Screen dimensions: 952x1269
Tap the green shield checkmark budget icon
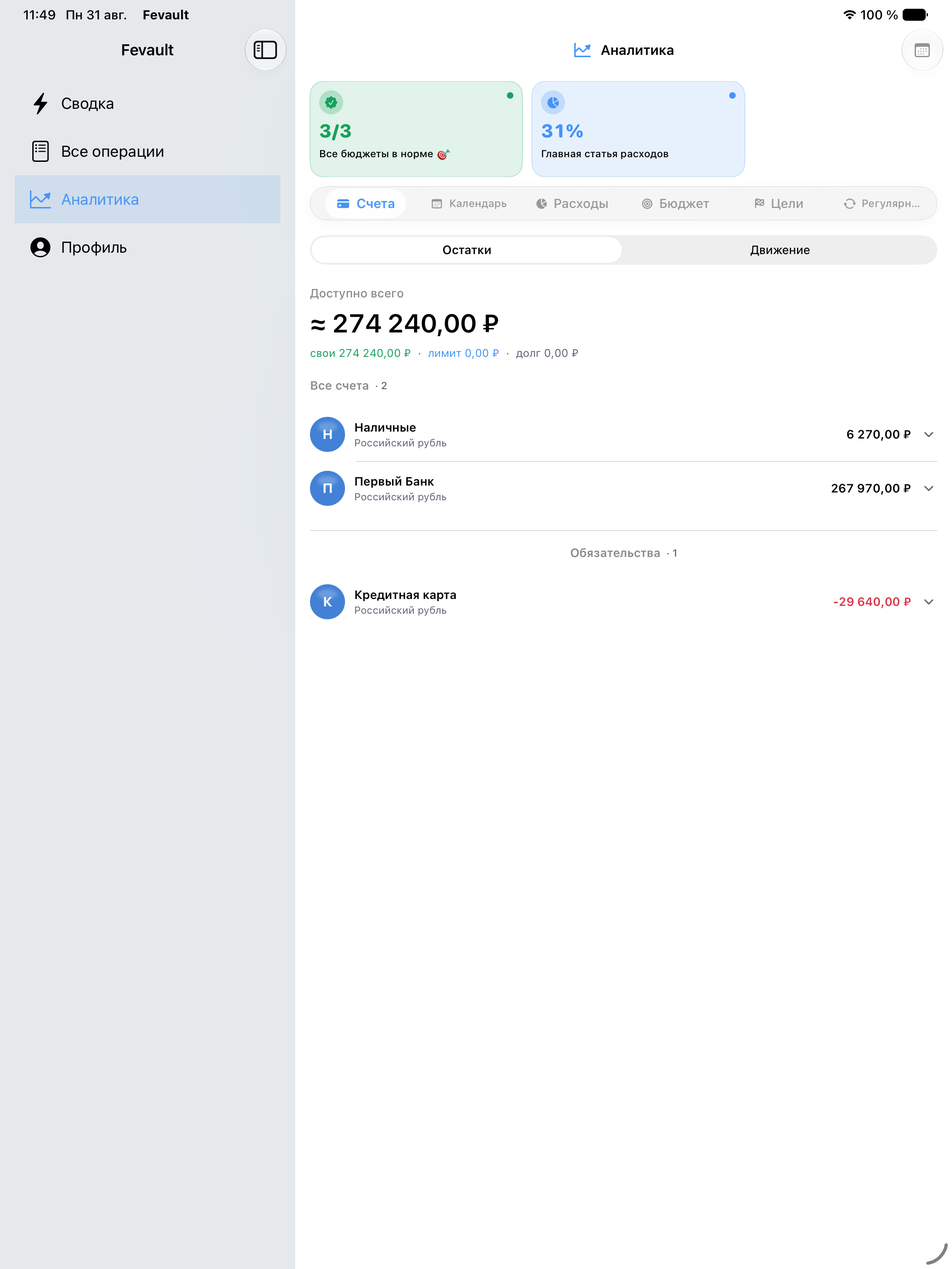[x=331, y=102]
